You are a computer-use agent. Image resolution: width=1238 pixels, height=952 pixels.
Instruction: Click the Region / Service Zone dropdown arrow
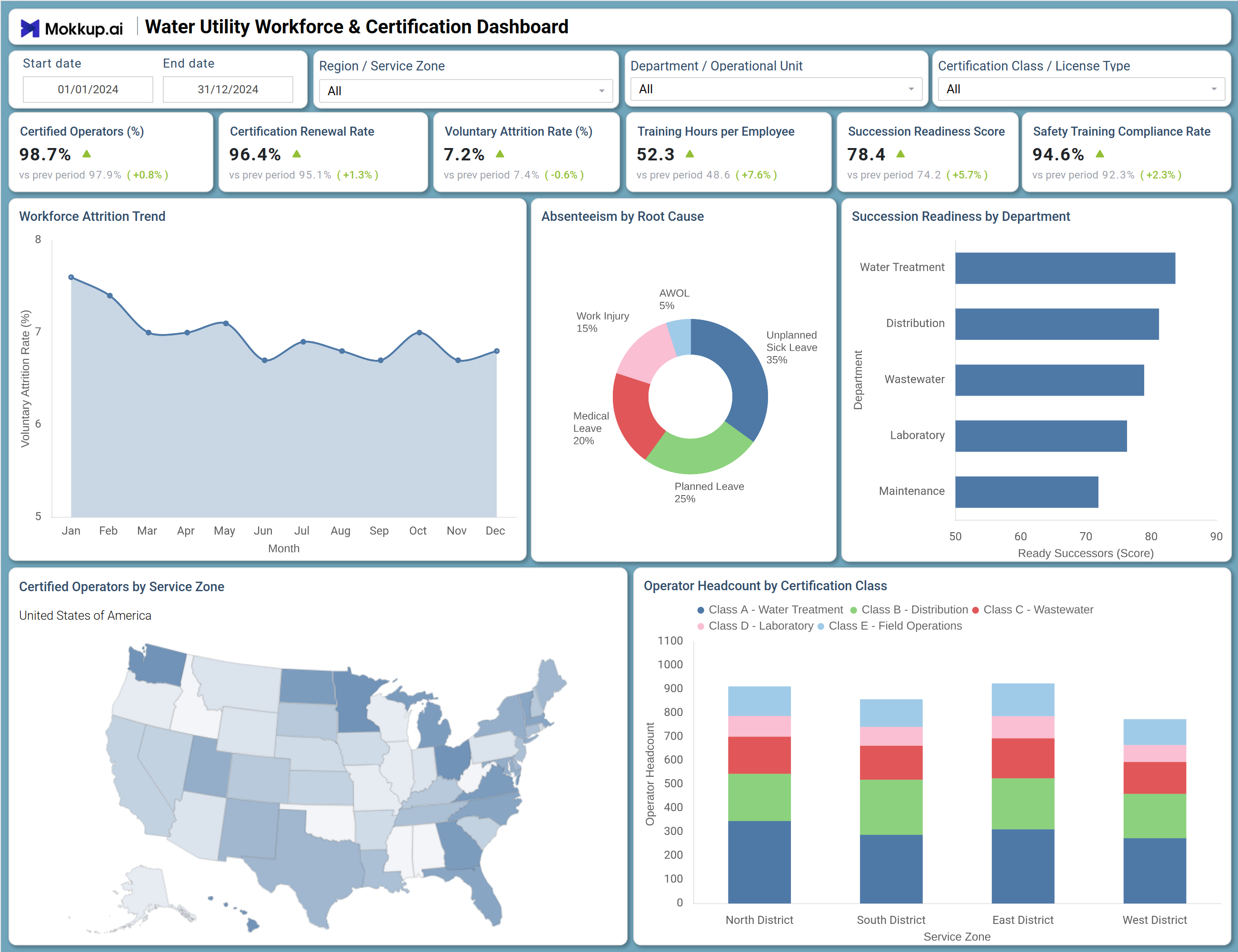point(601,90)
